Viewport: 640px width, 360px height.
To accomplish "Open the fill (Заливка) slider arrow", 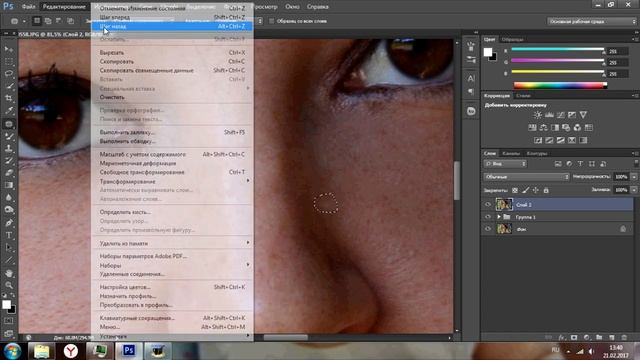I will (x=634, y=190).
